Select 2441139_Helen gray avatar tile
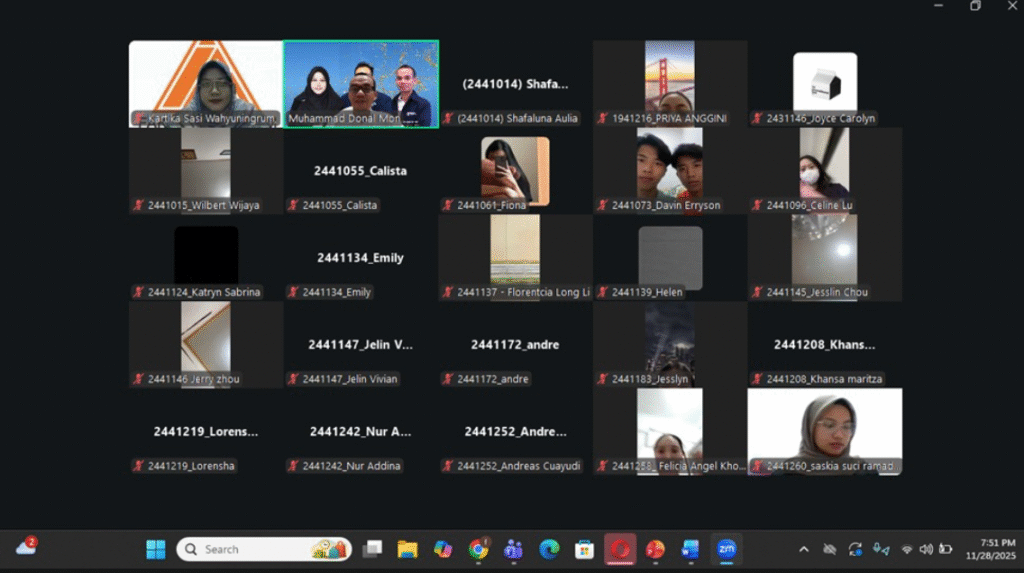 (670, 257)
